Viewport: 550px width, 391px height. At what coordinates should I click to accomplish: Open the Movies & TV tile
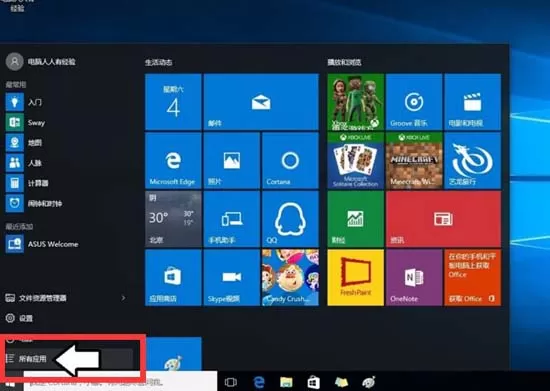coord(472,102)
